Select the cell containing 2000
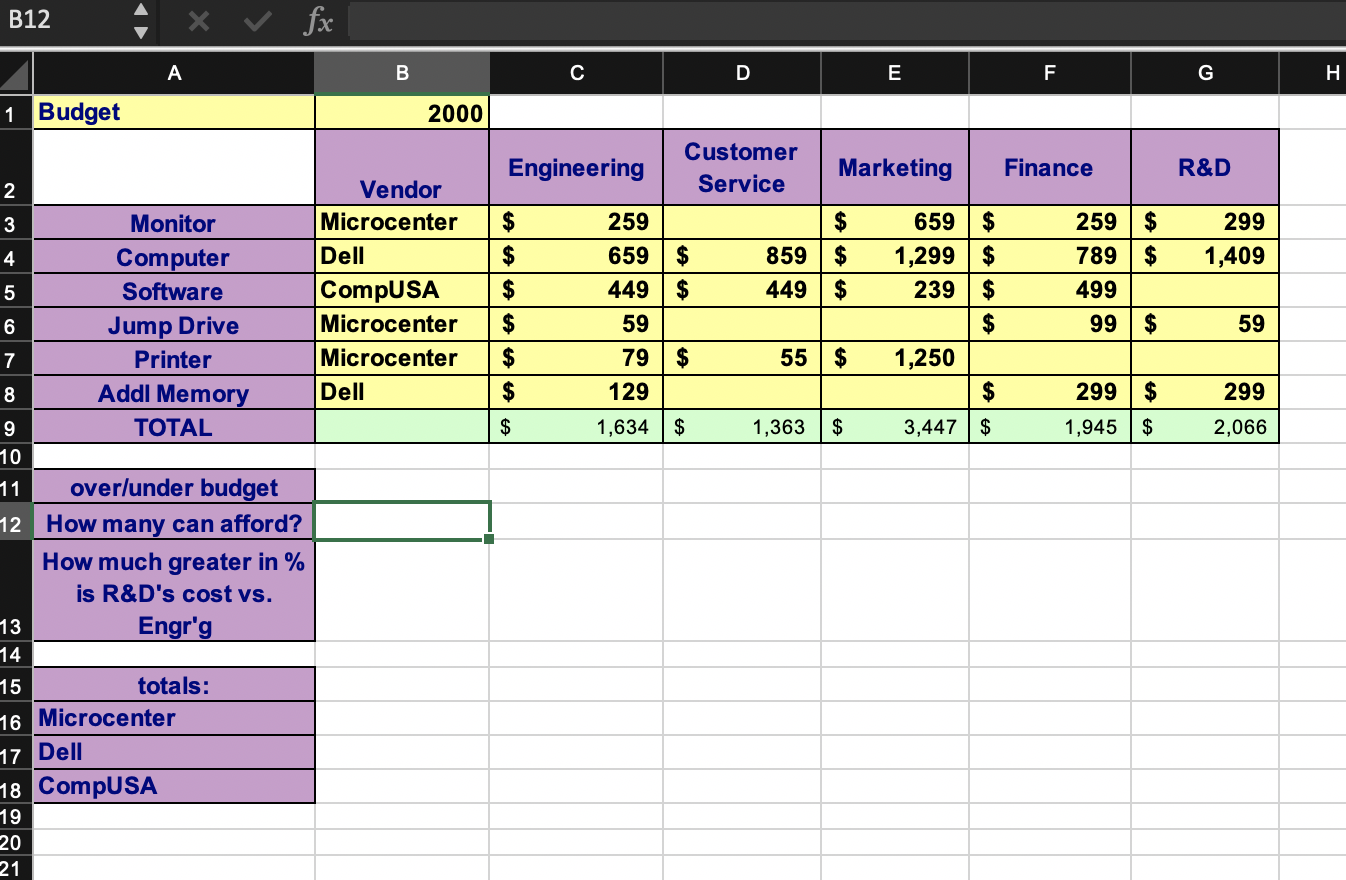 tap(401, 112)
